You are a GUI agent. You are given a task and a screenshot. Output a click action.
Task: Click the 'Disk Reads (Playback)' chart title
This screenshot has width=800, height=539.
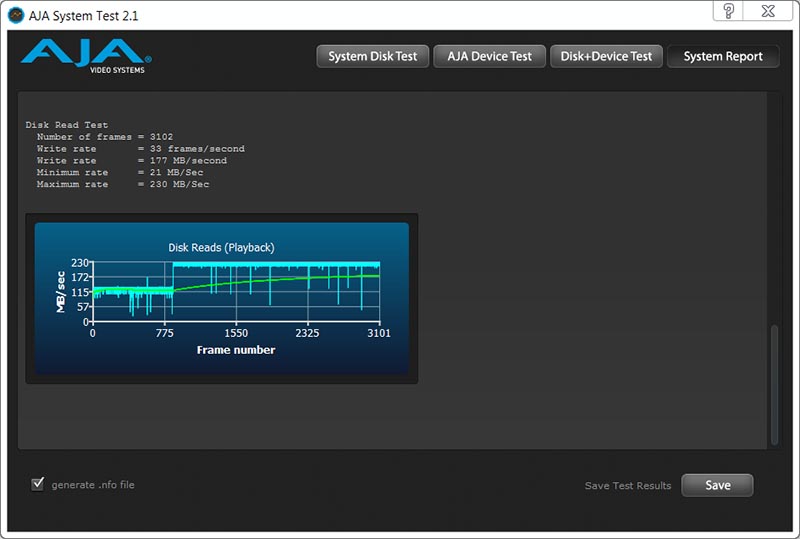tap(221, 248)
